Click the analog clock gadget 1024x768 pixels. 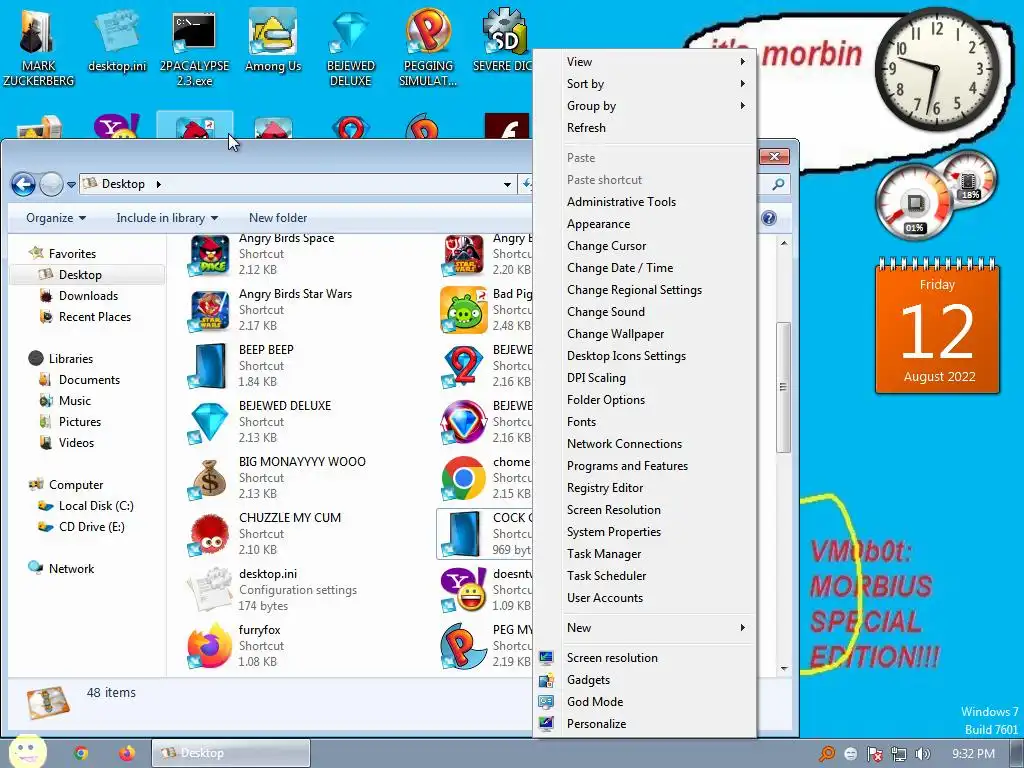[x=936, y=69]
